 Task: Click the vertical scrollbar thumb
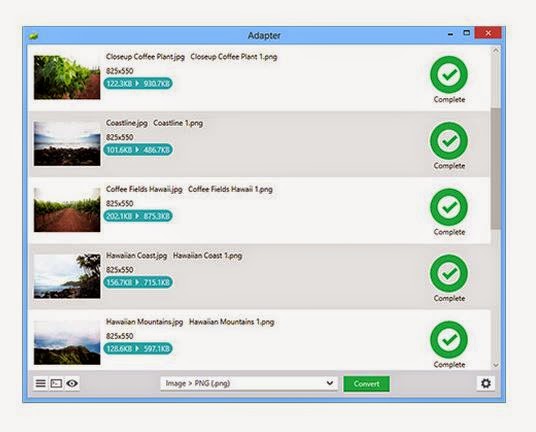pyautogui.click(x=495, y=168)
